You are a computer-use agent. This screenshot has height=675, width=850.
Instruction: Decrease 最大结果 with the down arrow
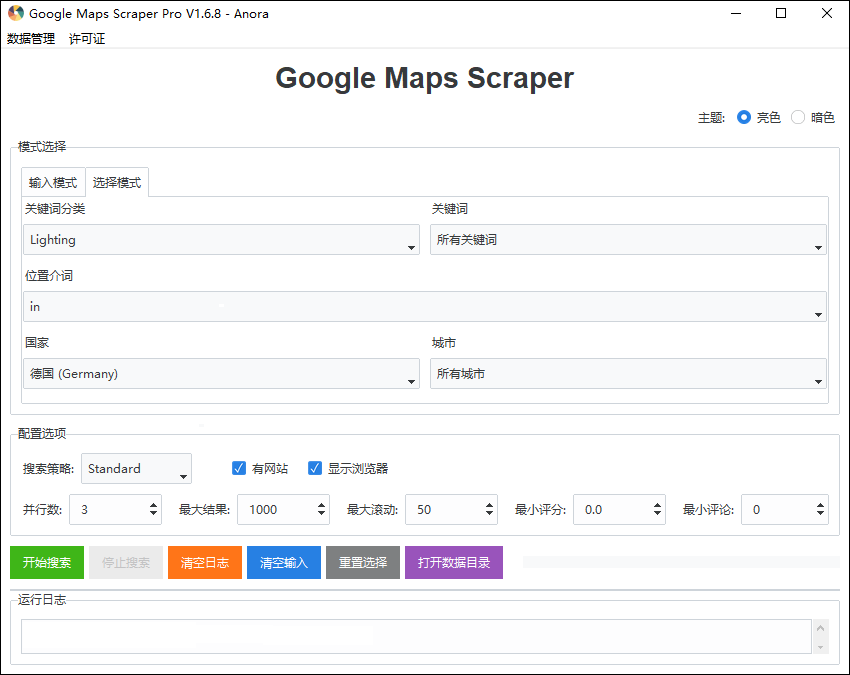[x=321, y=513]
